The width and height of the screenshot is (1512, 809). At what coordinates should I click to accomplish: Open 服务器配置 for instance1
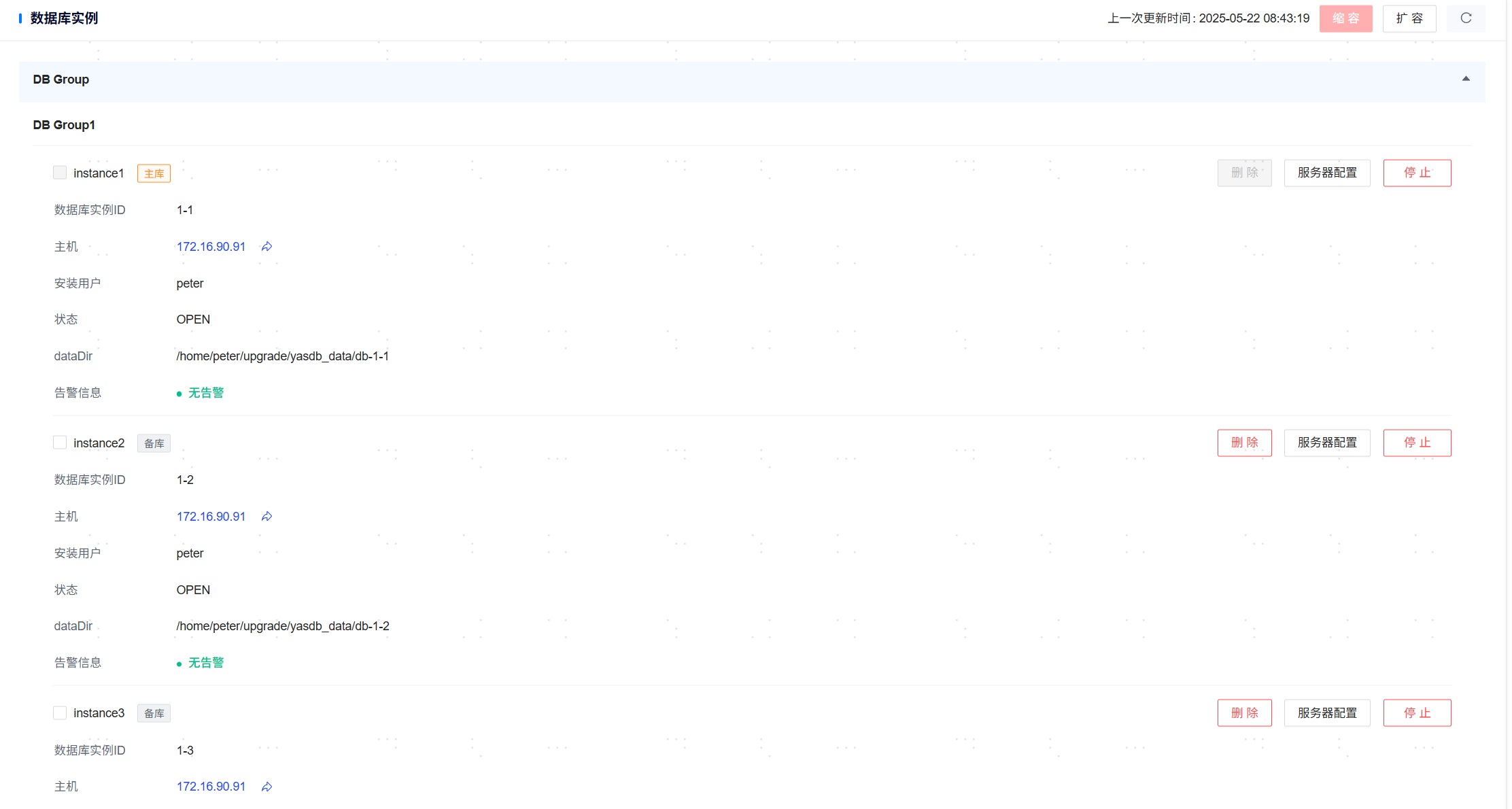point(1326,173)
